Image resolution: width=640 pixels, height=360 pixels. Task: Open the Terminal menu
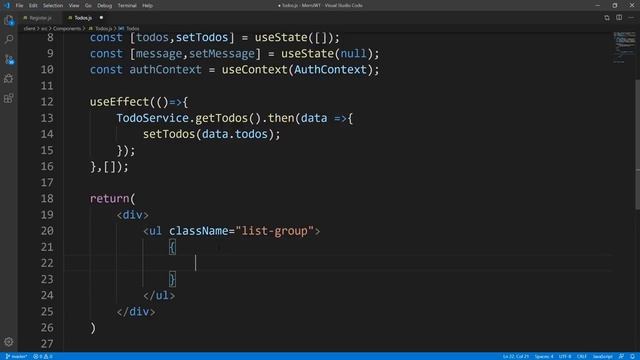(x=127, y=5)
